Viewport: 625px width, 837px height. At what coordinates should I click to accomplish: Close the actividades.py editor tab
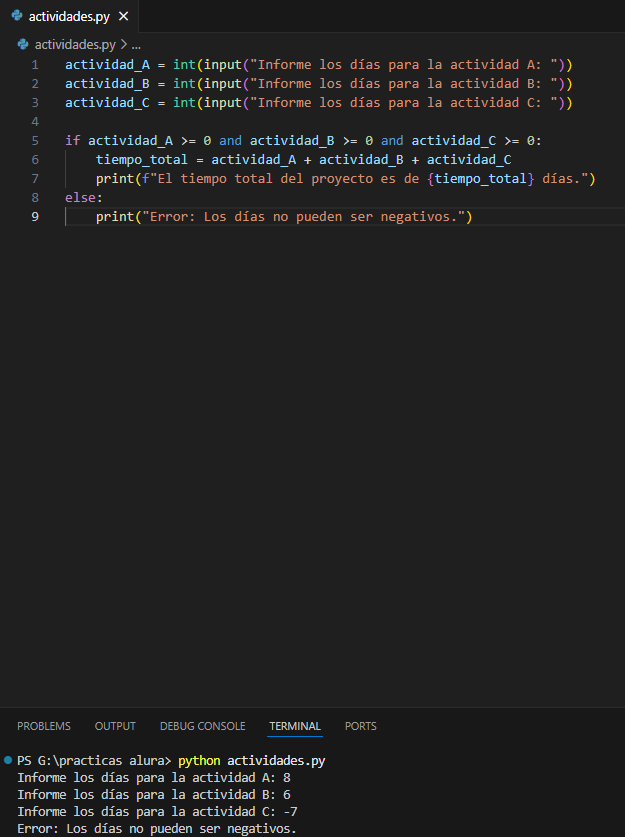click(123, 17)
